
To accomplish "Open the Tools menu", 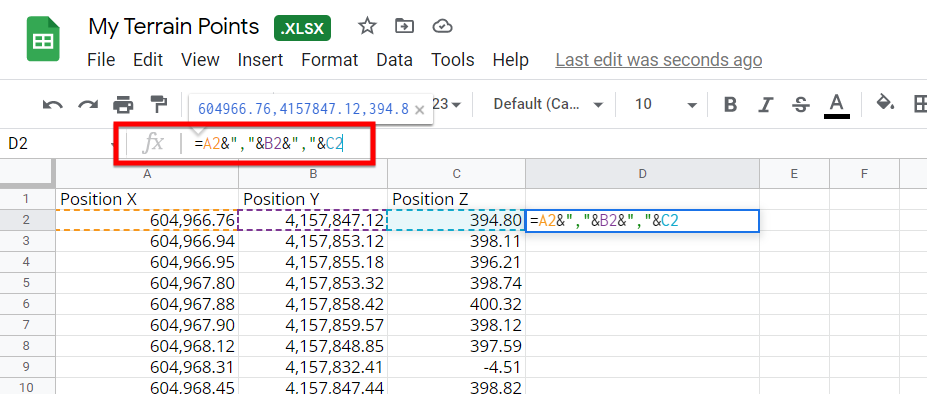I will coord(452,60).
